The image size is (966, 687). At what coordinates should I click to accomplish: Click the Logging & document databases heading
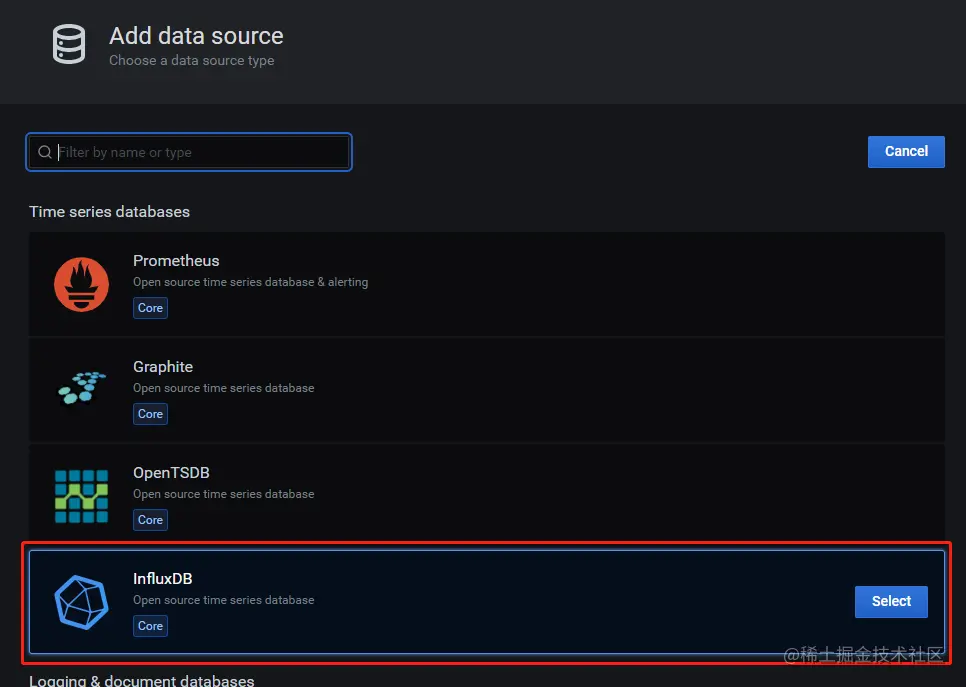[x=141, y=680]
